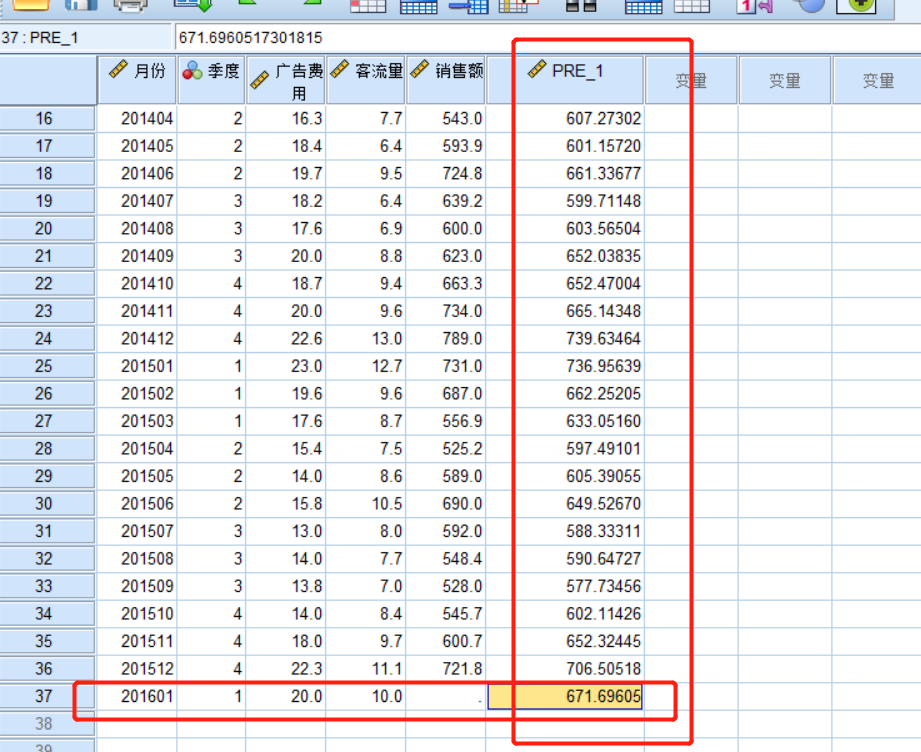Select the 客流量 column header
Image resolution: width=921 pixels, height=752 pixels.
(x=366, y=80)
